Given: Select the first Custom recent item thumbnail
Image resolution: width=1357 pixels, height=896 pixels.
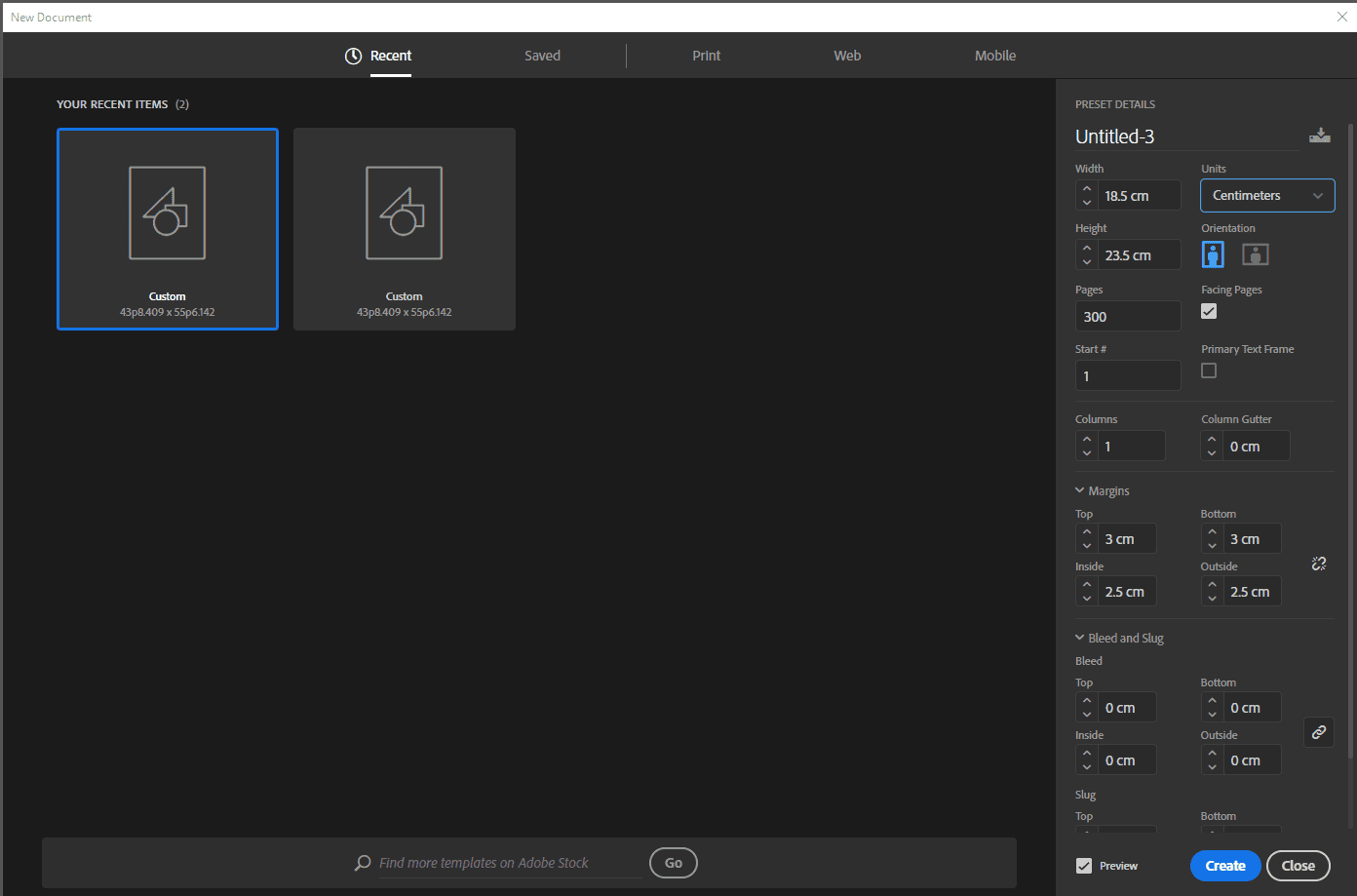Looking at the screenshot, I should [x=168, y=229].
